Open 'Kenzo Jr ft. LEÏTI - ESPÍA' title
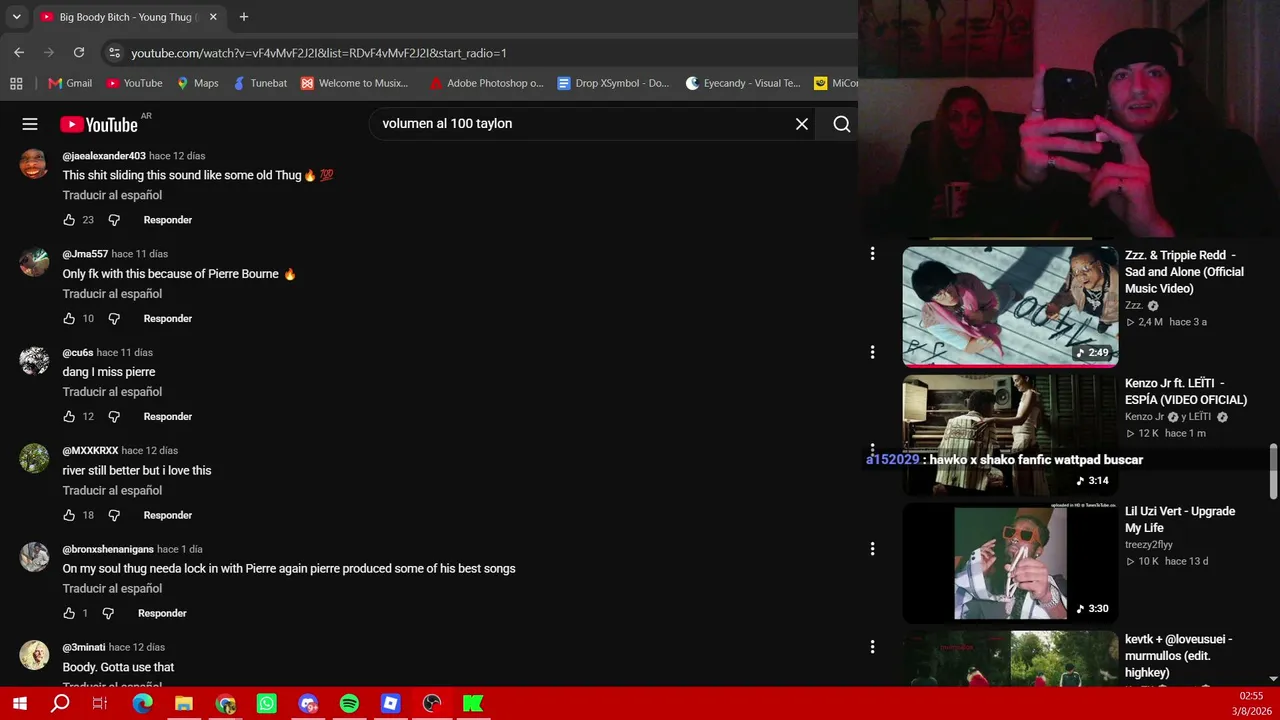Viewport: 1280px width, 720px height. pos(1186,392)
